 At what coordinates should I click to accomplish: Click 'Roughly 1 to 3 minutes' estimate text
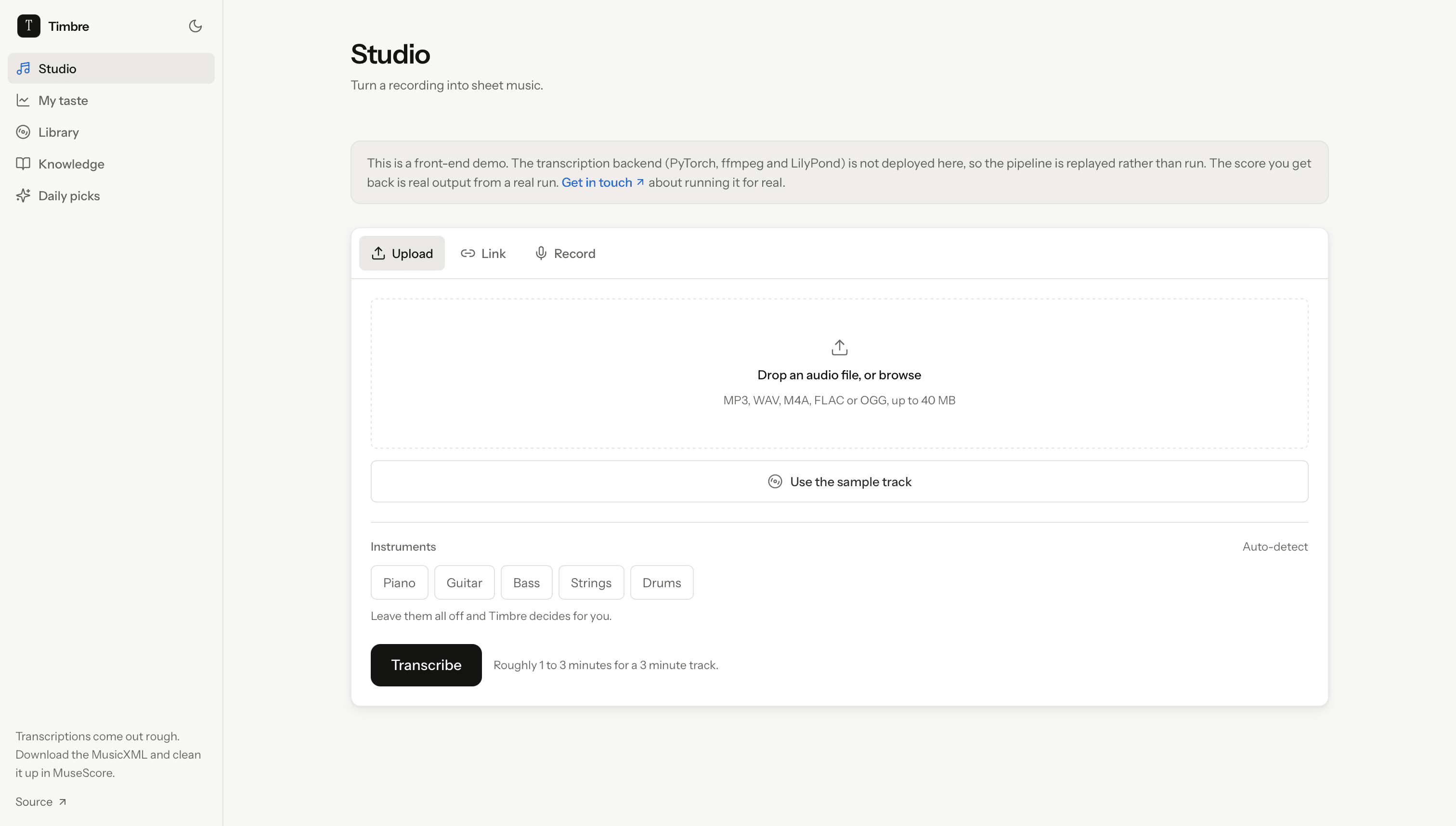[606, 665]
